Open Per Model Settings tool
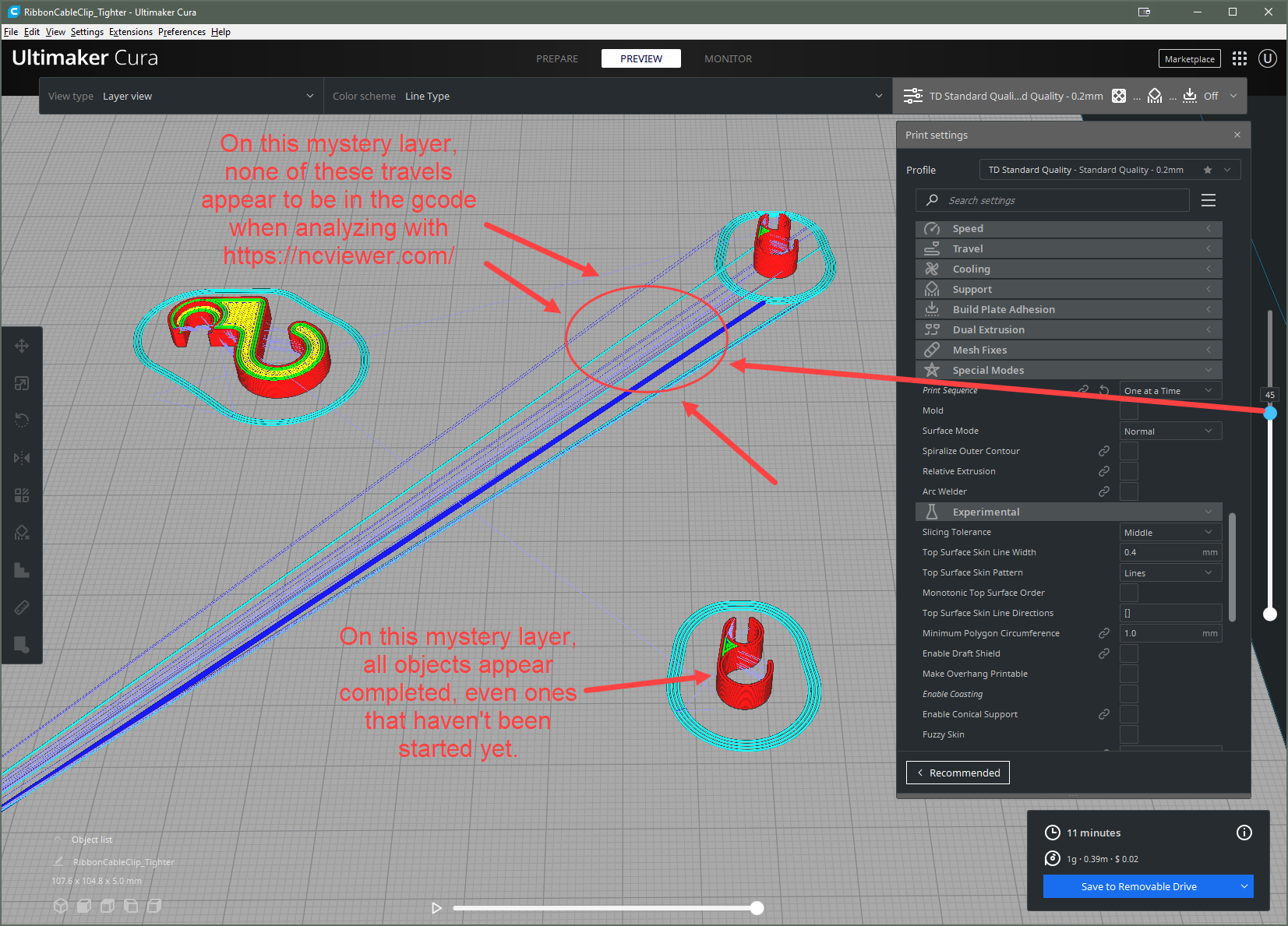This screenshot has height=926, width=1288. (22, 495)
